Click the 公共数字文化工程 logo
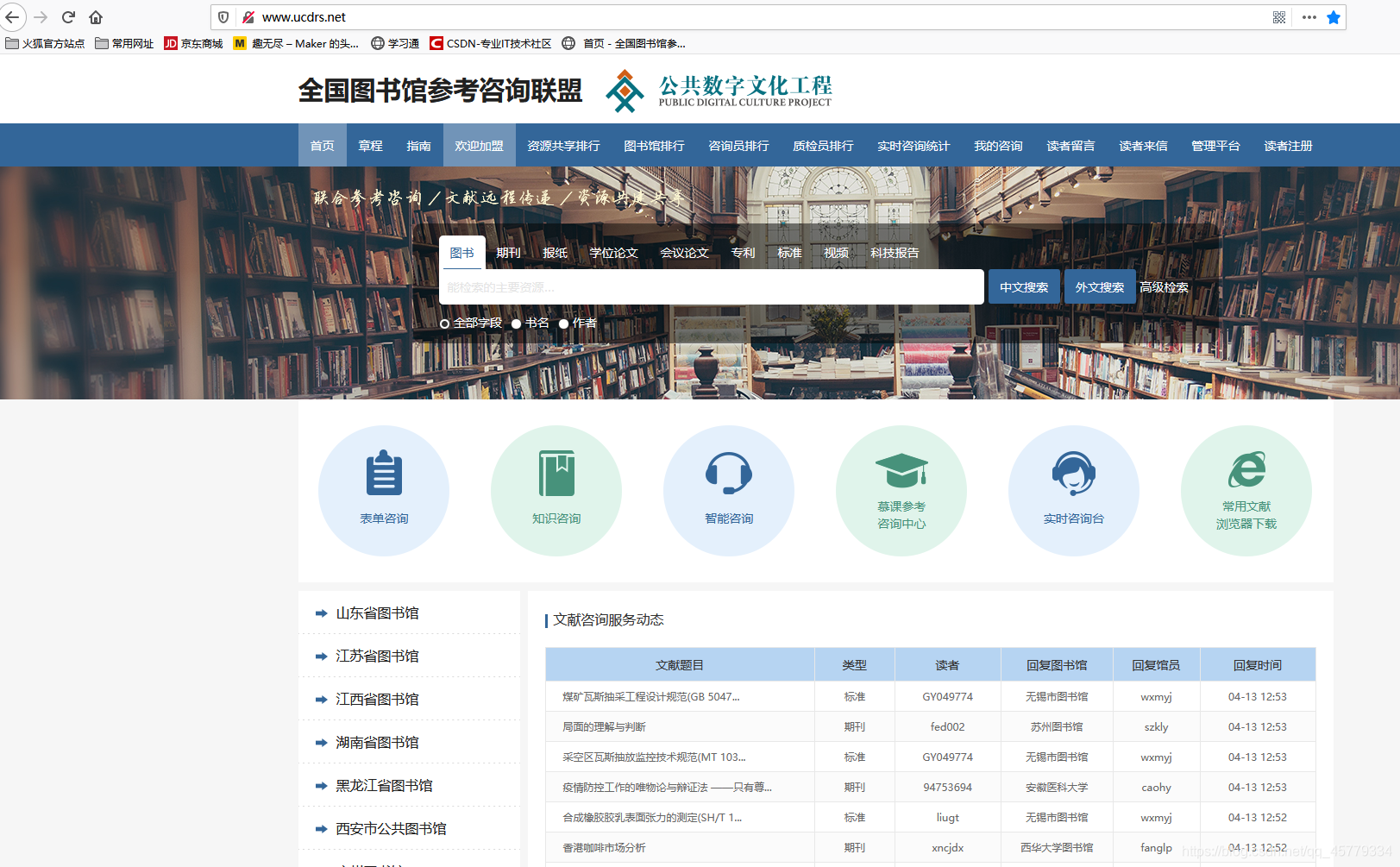The width and height of the screenshot is (1400, 867). (719, 91)
